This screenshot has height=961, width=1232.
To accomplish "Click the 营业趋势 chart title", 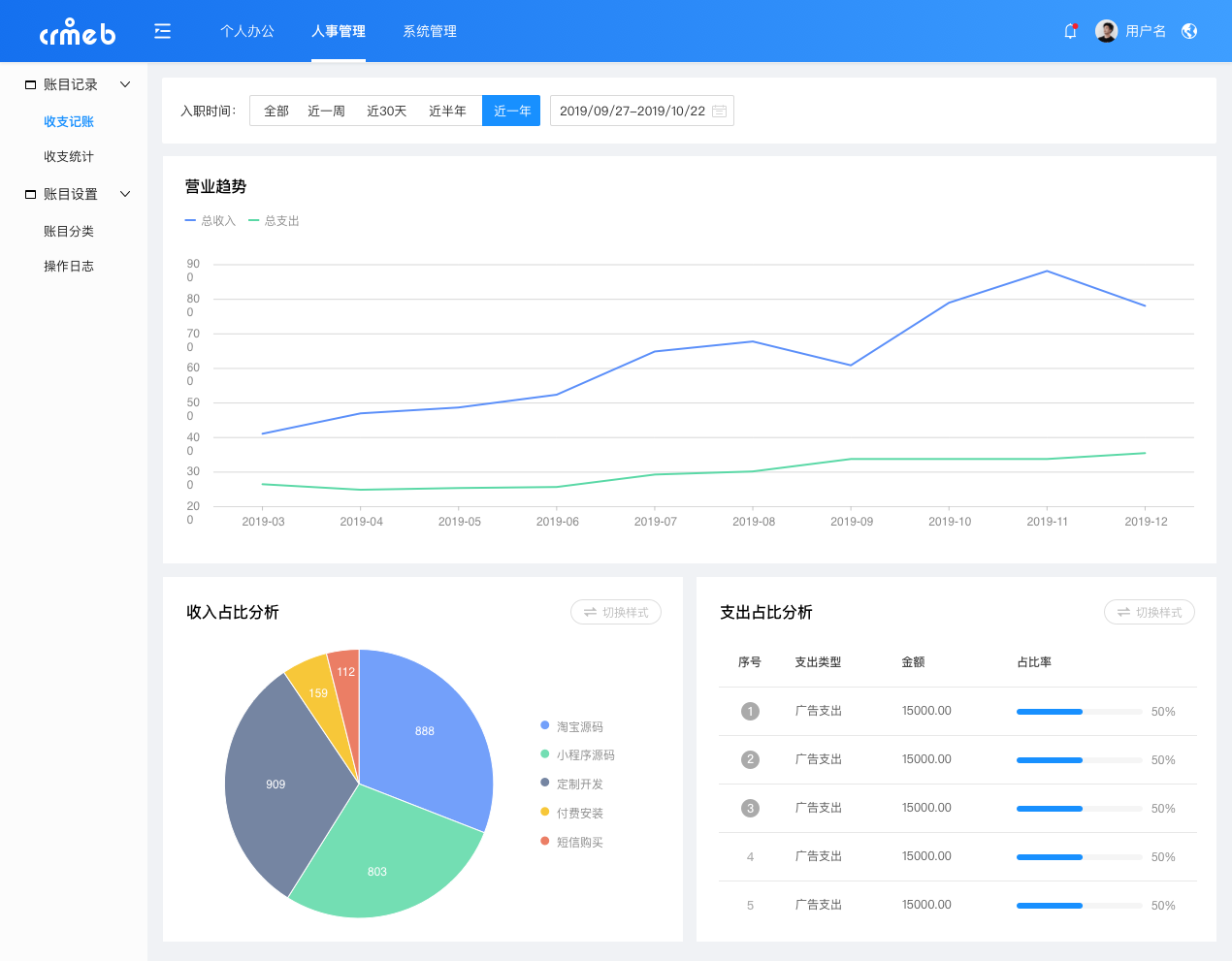I will click(215, 186).
